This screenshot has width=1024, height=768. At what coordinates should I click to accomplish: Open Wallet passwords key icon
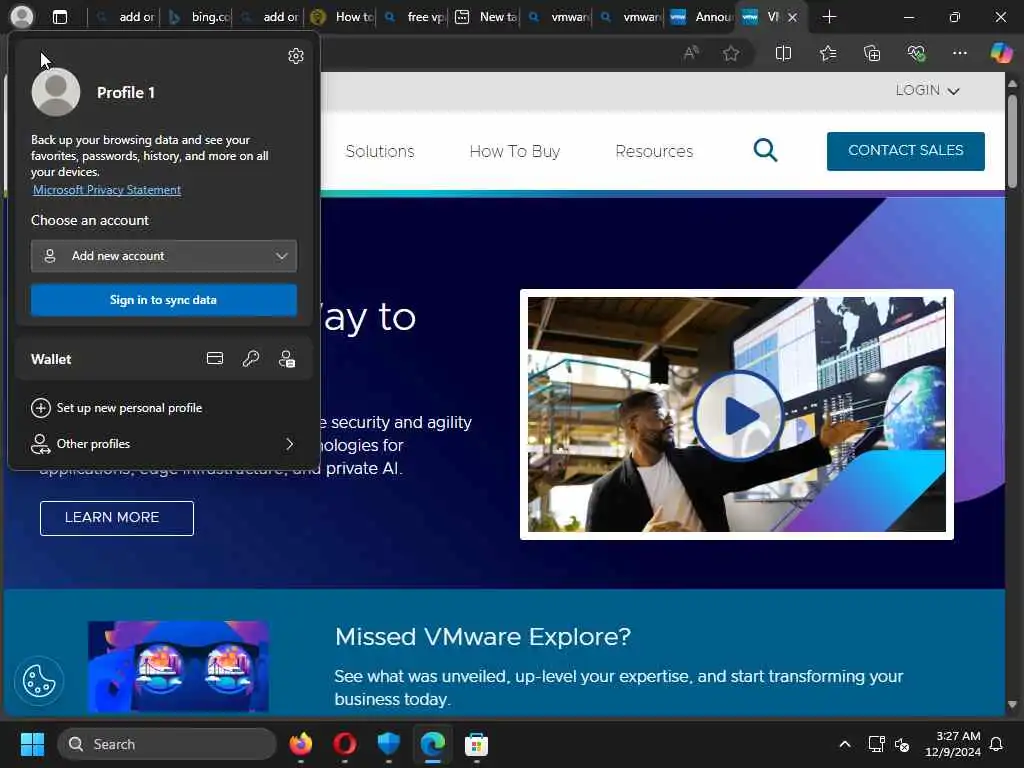point(251,359)
